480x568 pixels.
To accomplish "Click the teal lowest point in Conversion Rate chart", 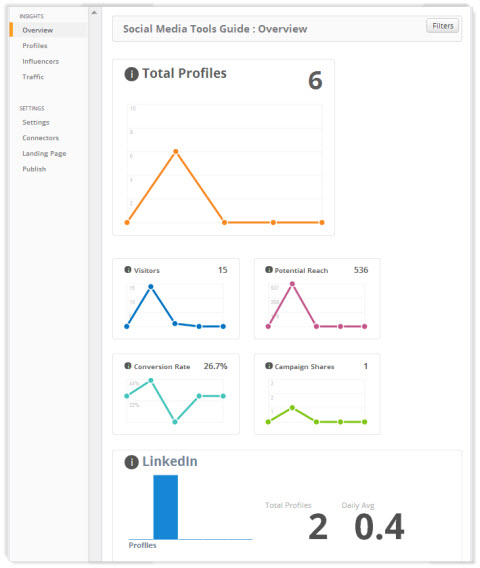I will point(175,422).
